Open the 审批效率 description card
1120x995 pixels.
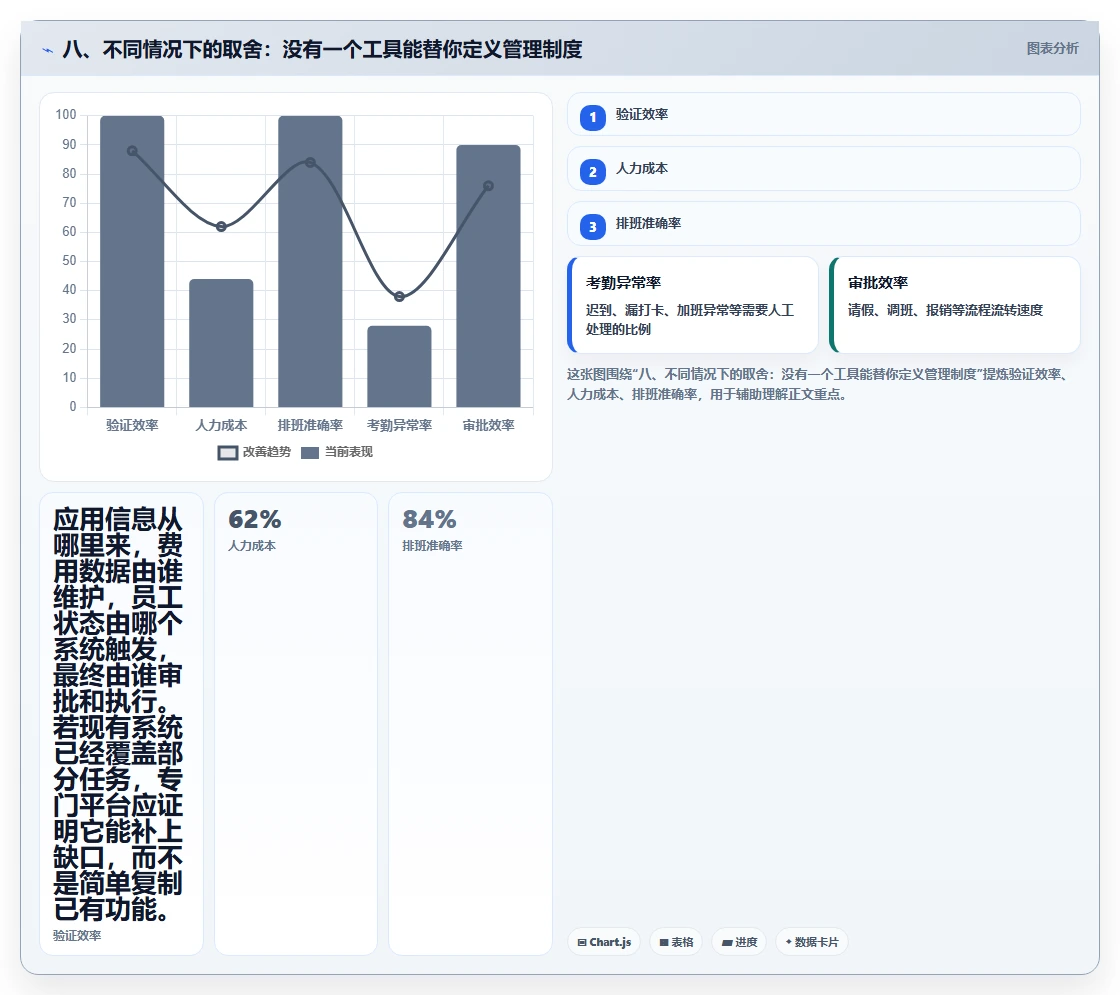pyautogui.click(x=955, y=305)
